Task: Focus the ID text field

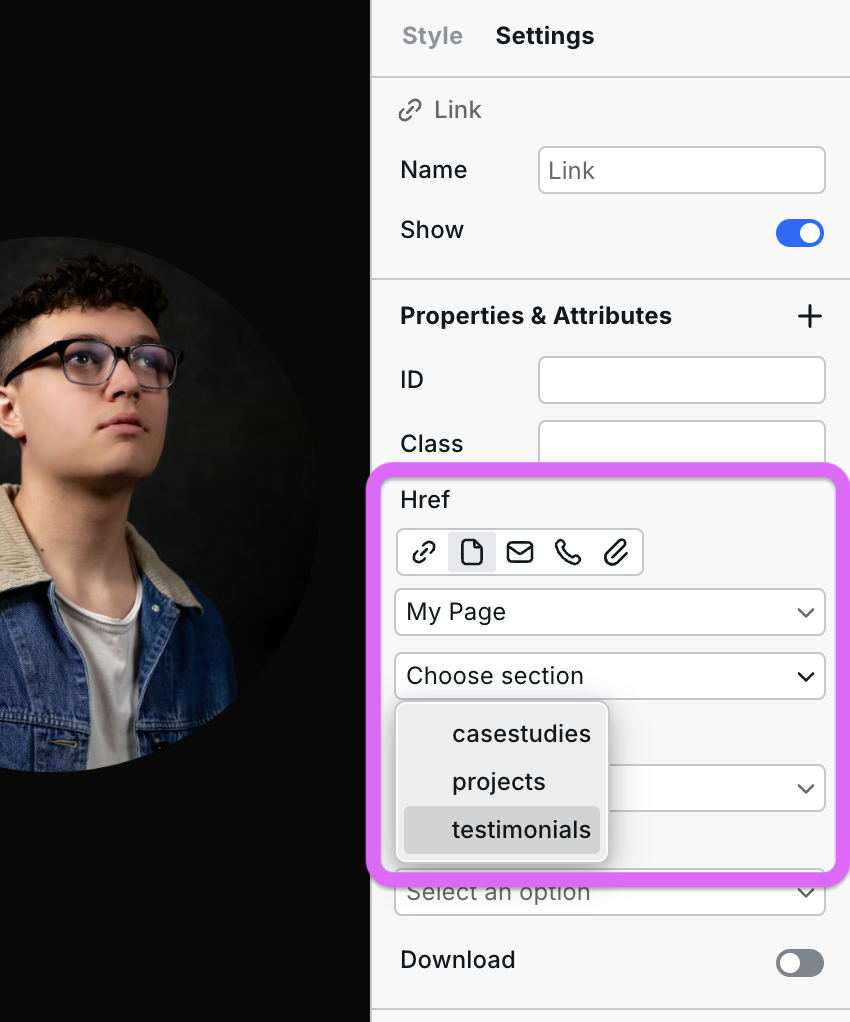Action: [681, 380]
